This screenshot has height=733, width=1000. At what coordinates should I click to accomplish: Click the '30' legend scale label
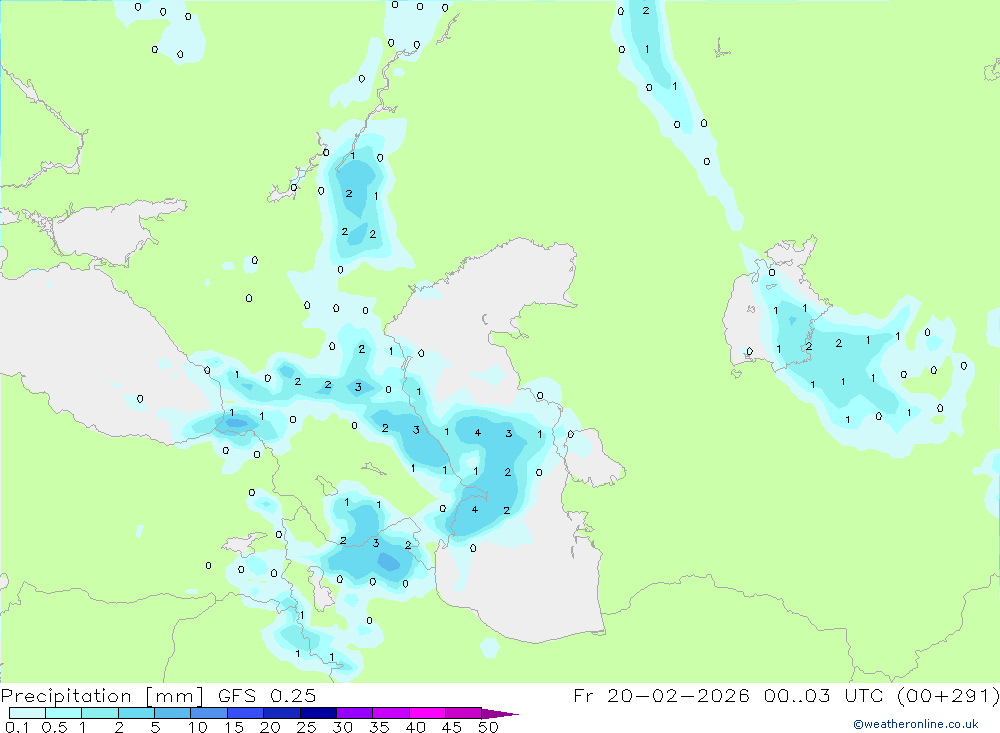[x=343, y=727]
